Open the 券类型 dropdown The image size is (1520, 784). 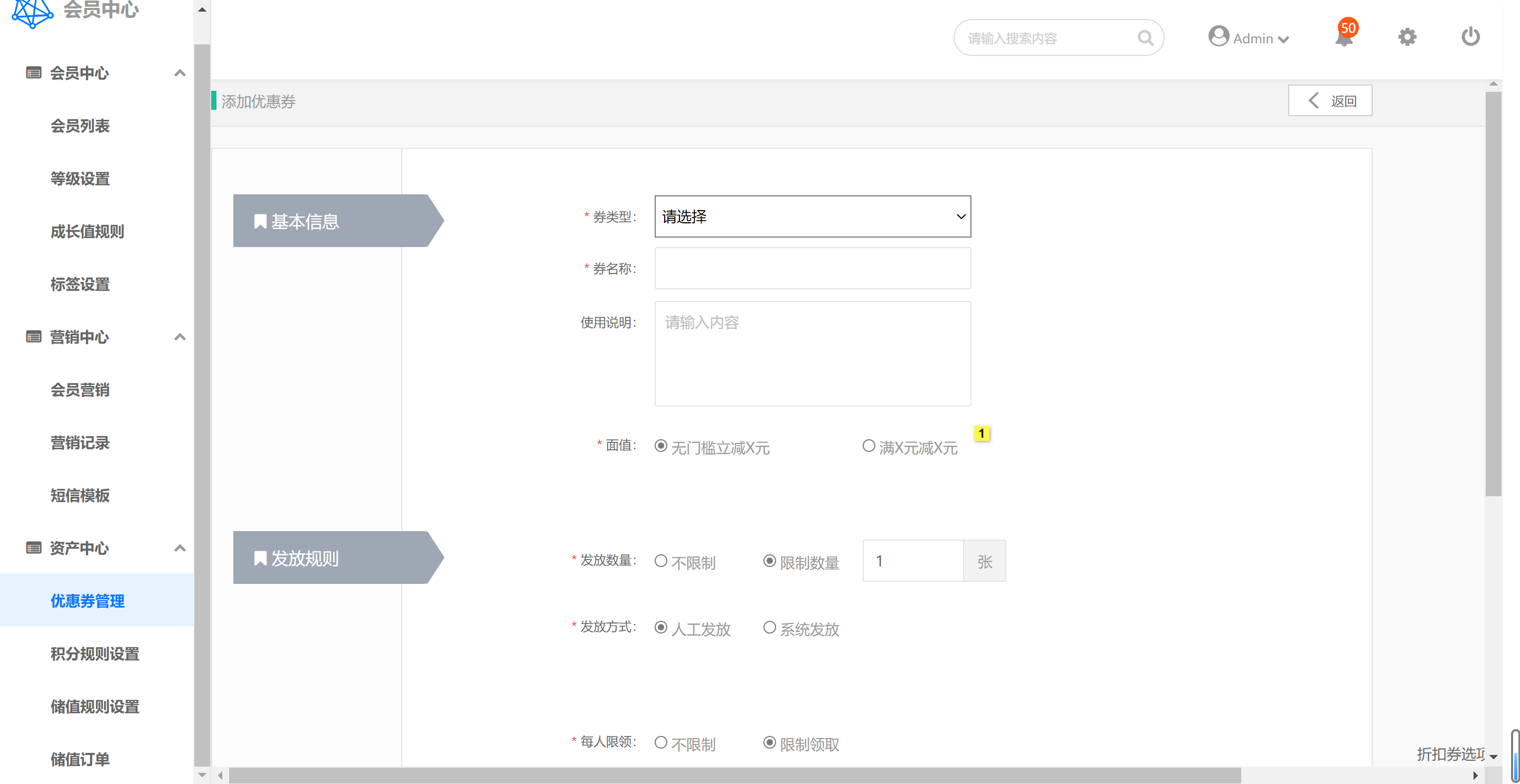click(813, 216)
